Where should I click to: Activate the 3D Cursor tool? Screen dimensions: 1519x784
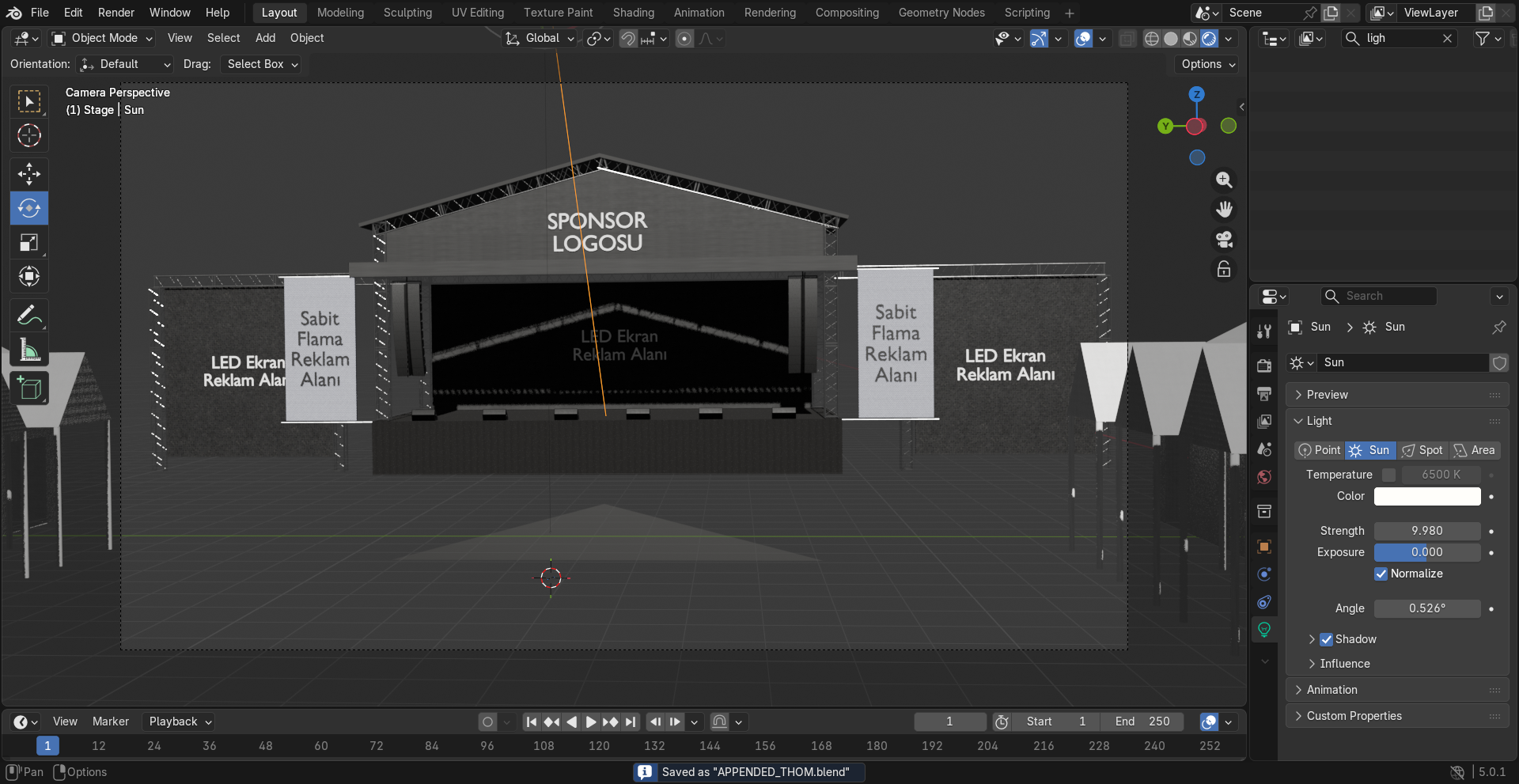click(x=29, y=135)
